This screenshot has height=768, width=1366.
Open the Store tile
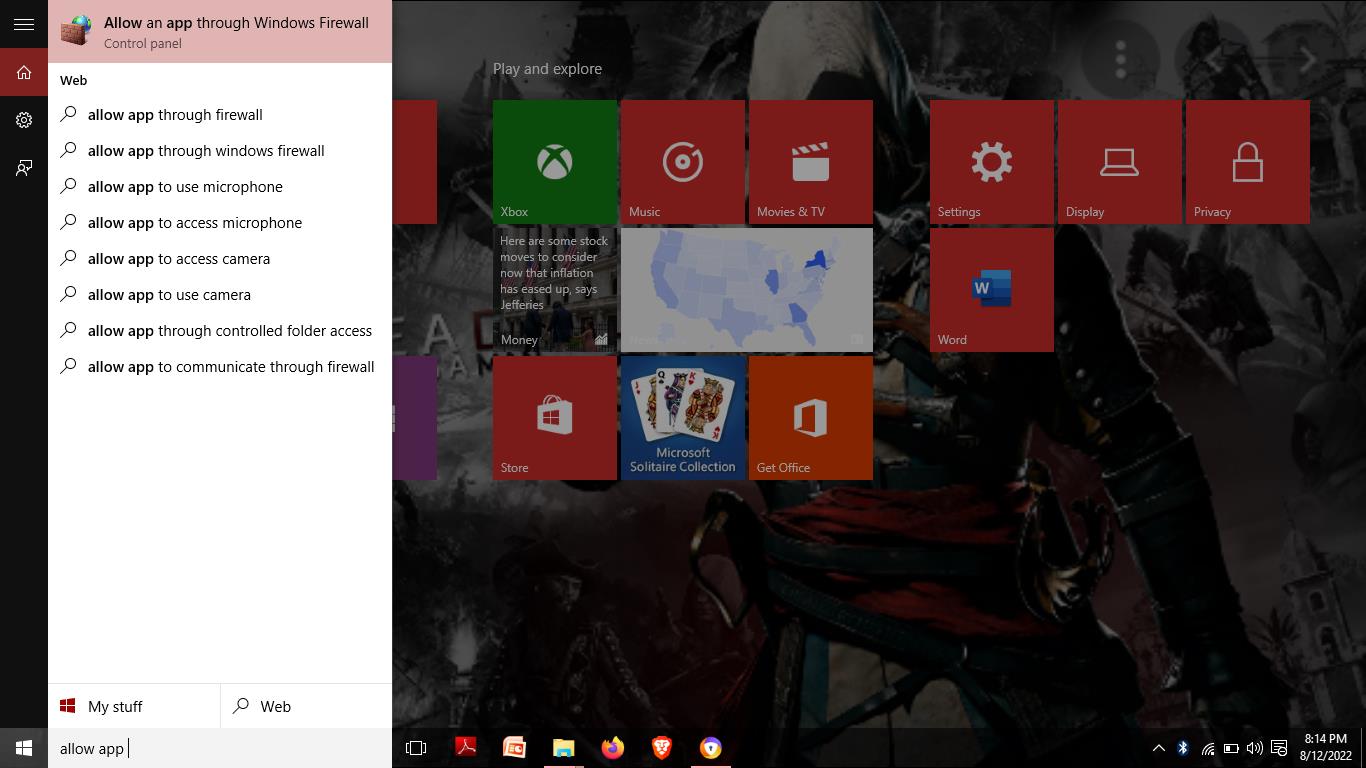555,418
